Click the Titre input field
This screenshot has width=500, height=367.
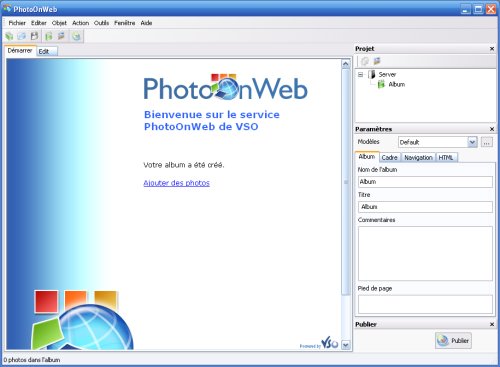point(425,207)
